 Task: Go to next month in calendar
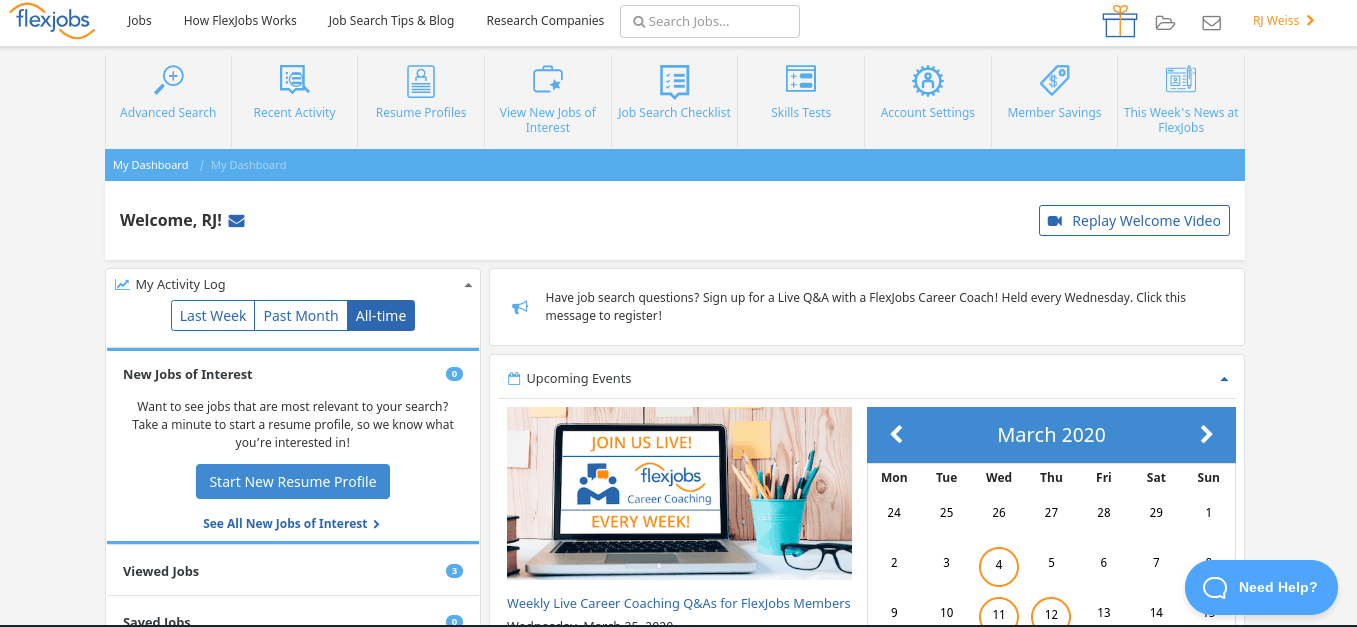tap(1206, 434)
